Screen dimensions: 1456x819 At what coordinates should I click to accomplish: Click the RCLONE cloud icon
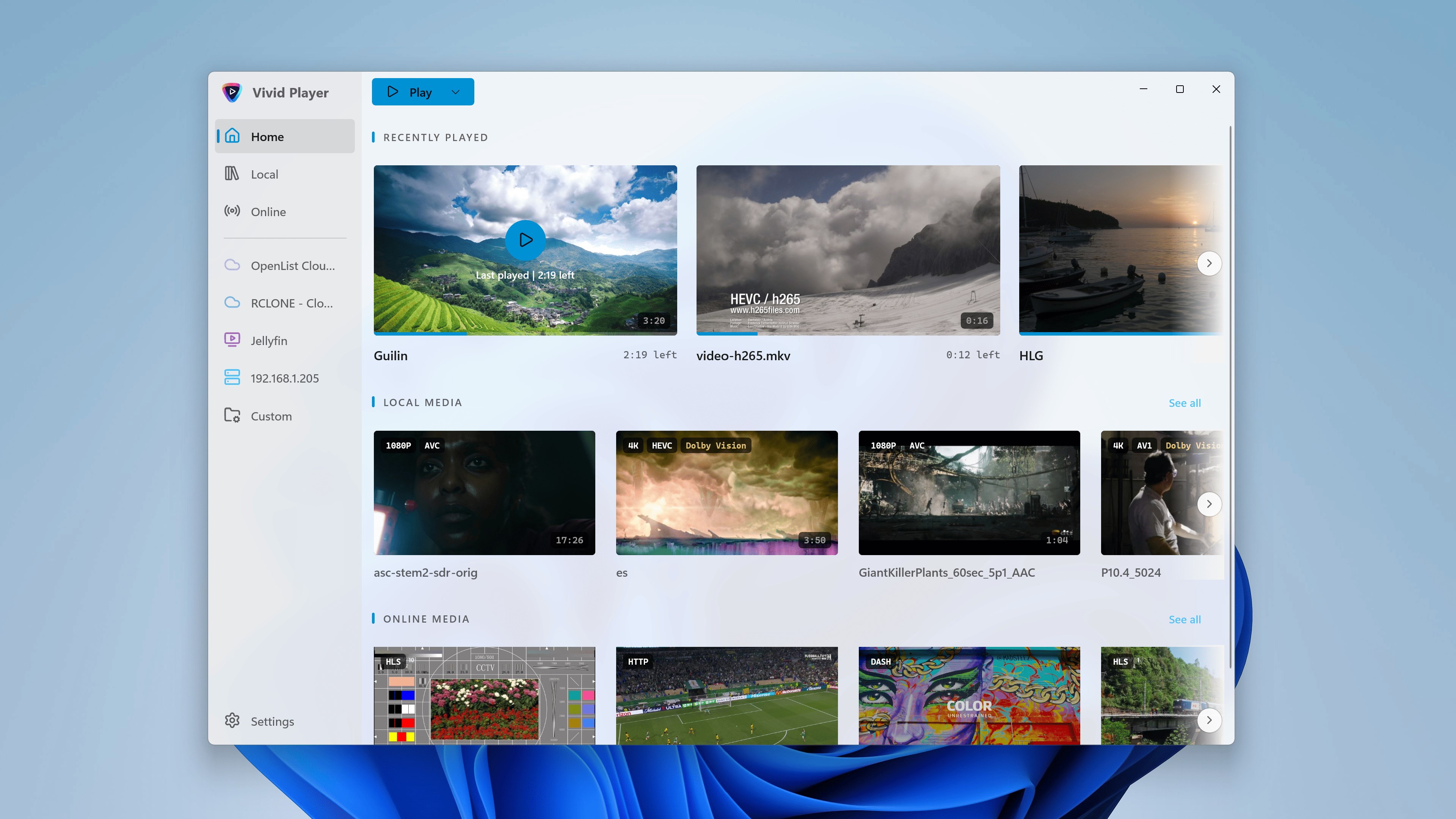(232, 303)
